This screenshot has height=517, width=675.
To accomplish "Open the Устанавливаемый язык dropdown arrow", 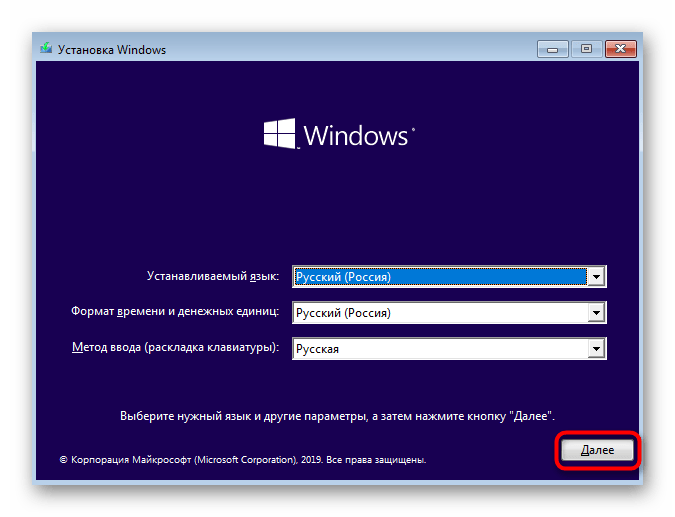I will pyautogui.click(x=596, y=276).
